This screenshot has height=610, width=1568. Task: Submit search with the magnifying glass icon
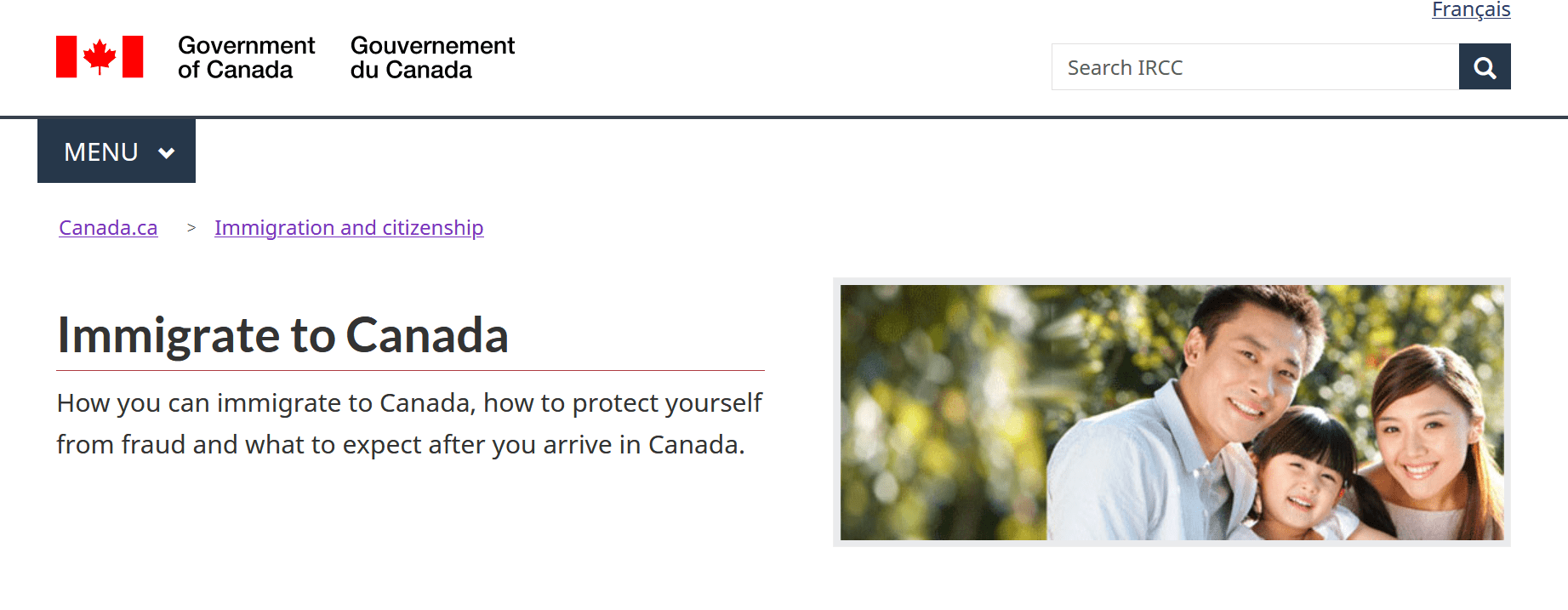(x=1485, y=67)
